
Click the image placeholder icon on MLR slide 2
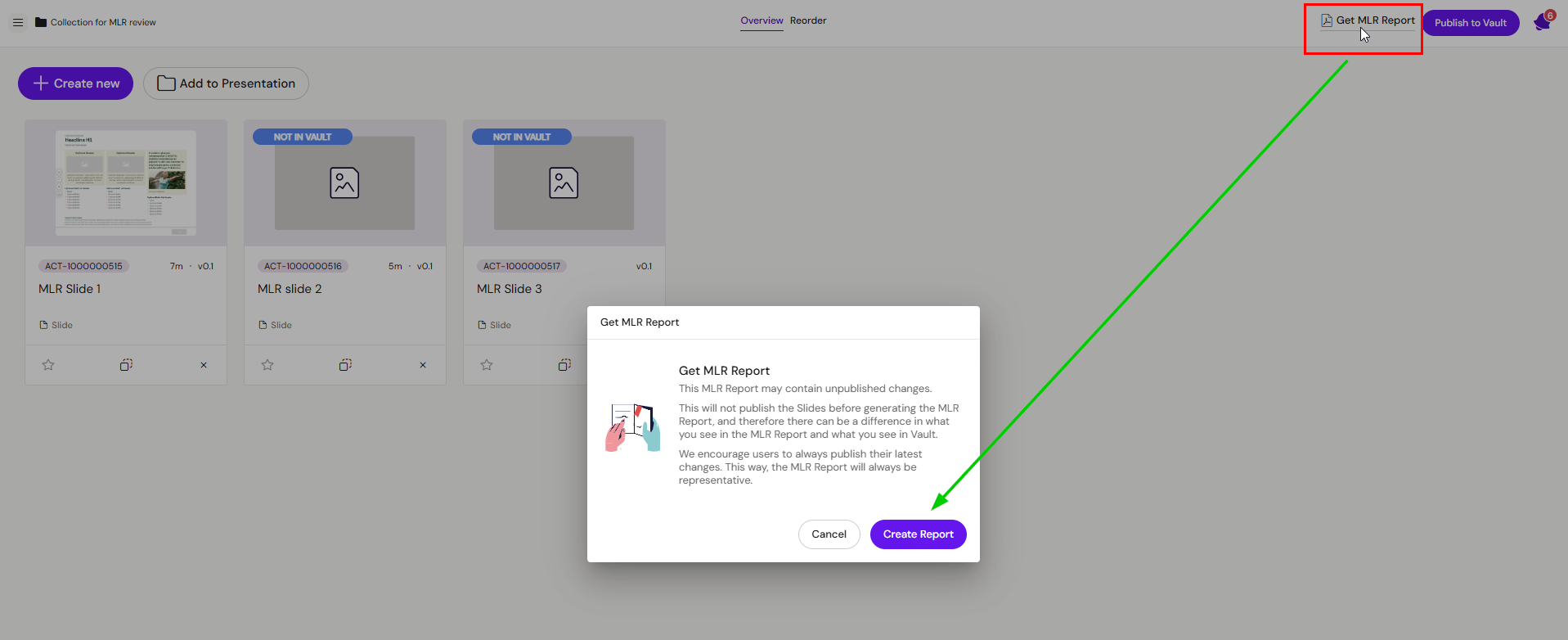pos(344,183)
